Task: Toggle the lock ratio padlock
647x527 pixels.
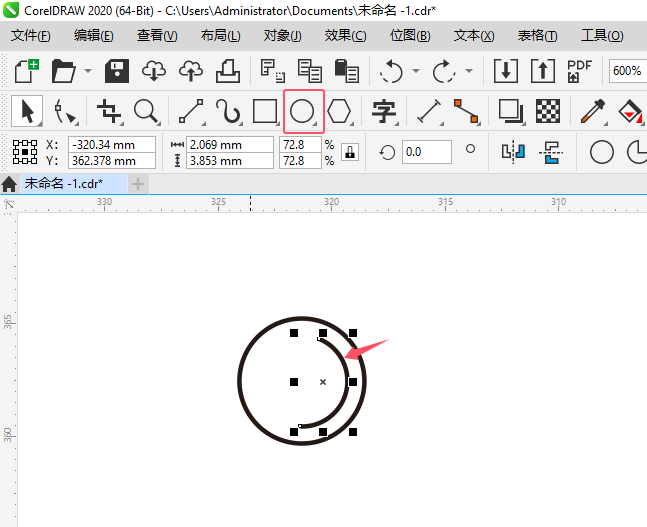Action: pyautogui.click(x=350, y=152)
